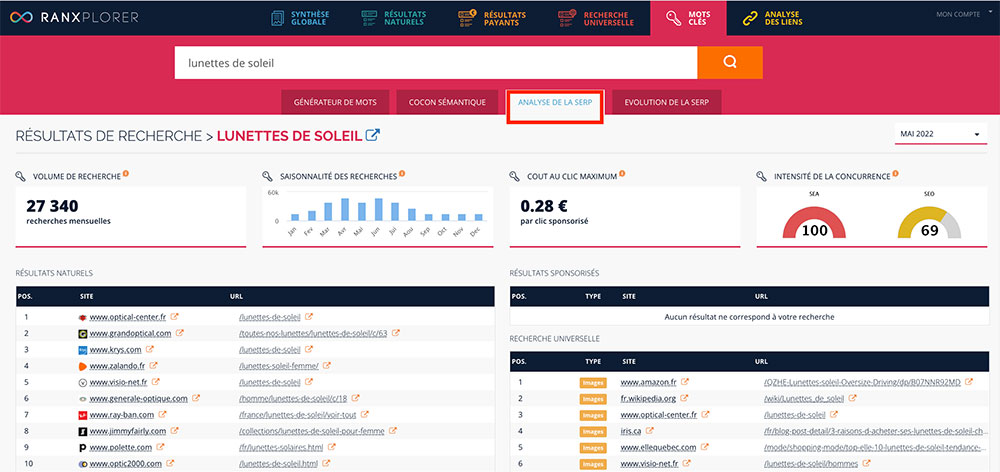1000x472 pixels.
Task: Click external icon beside www.amazon.fr
Action: [684, 382]
